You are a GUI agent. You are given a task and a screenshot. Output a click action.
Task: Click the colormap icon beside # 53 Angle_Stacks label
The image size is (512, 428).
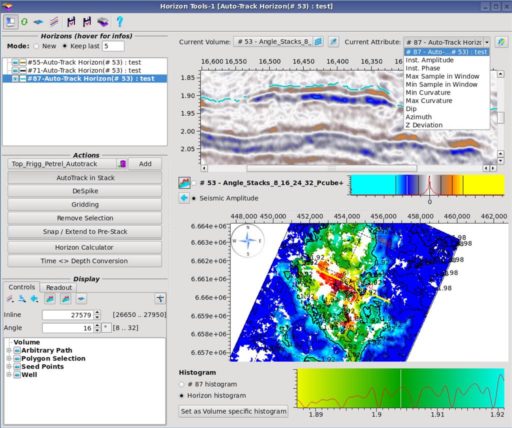tap(184, 183)
